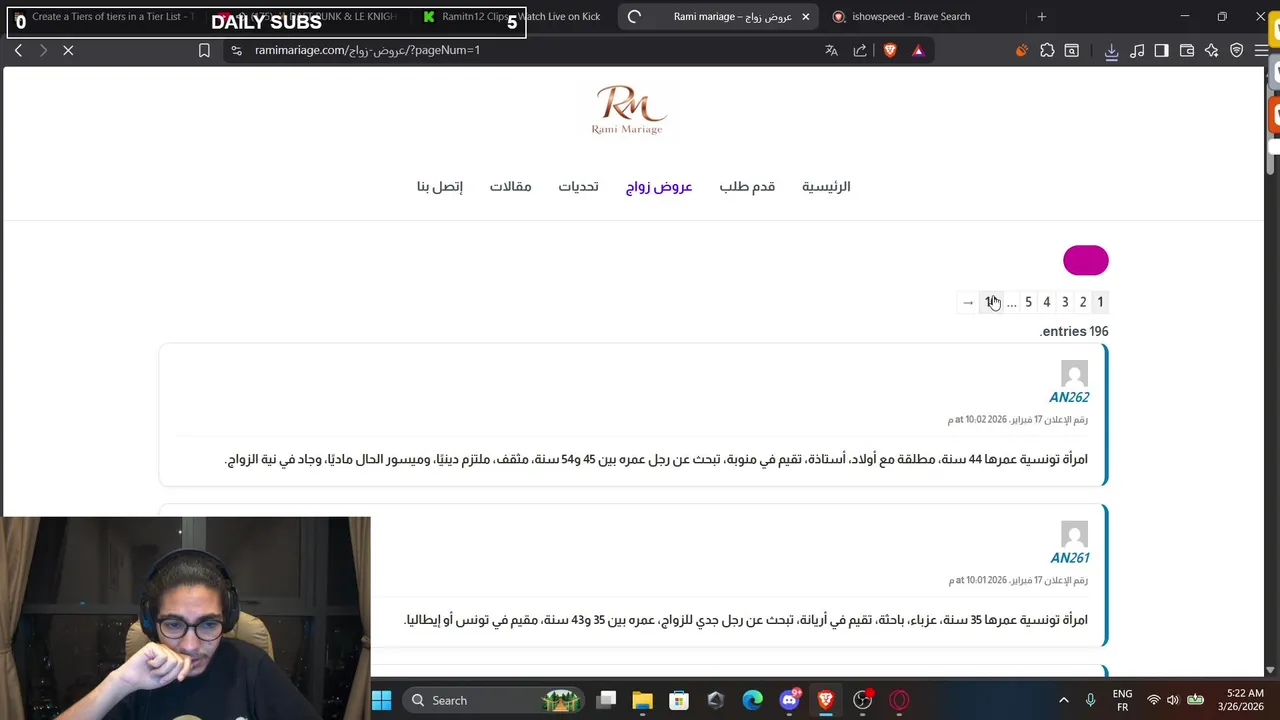Open Microsoft Edge from taskbar
Screen dimensions: 1280x720
click(752, 700)
